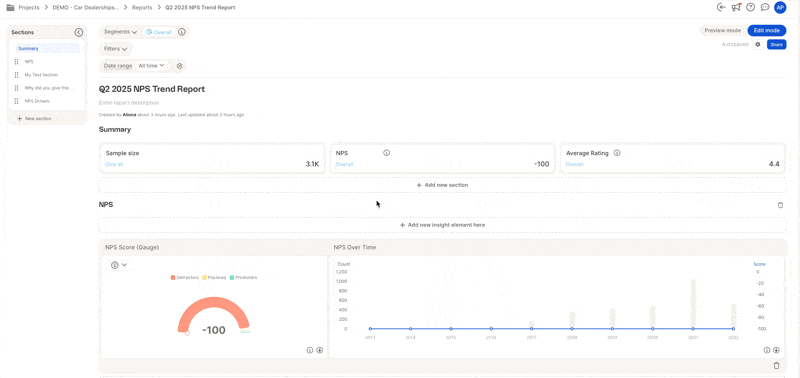This screenshot has height=378, width=800.
Task: Clear the Date range with the X icon
Action: [180, 66]
